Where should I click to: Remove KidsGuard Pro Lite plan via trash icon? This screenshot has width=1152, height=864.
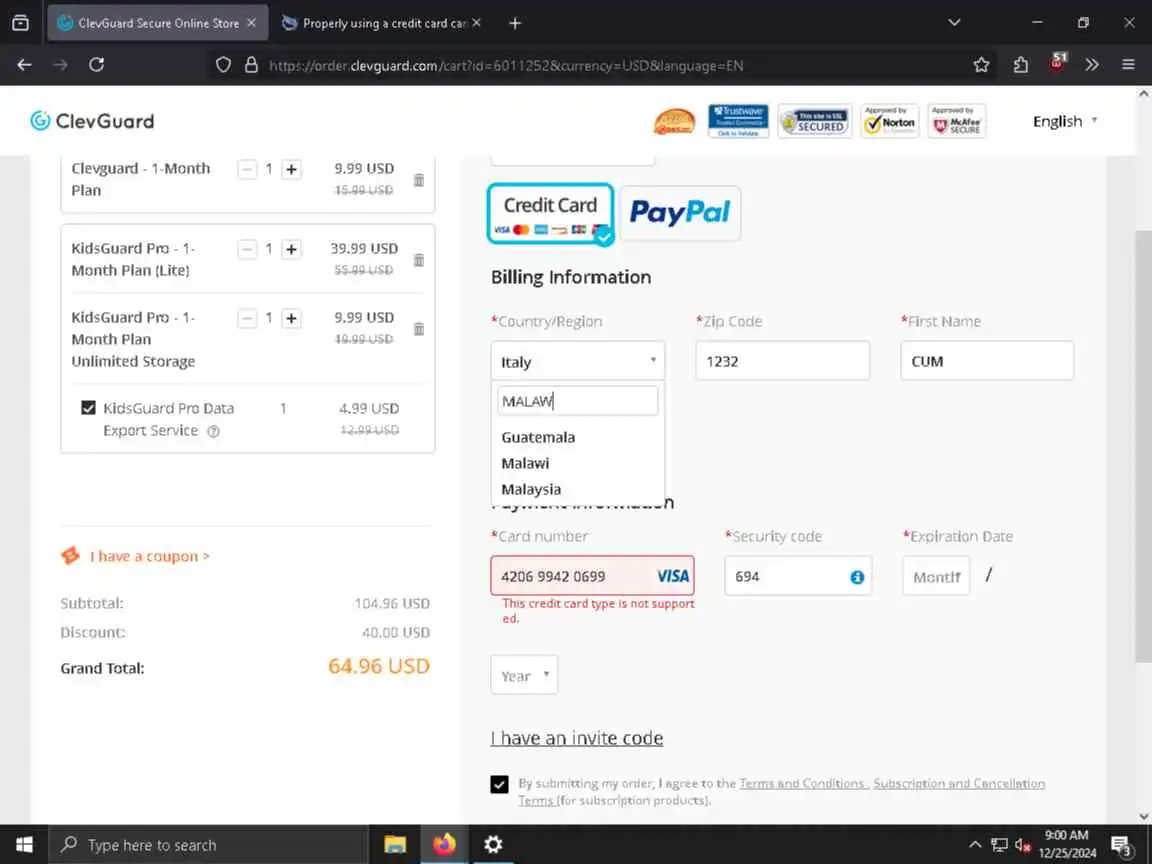pos(419,259)
